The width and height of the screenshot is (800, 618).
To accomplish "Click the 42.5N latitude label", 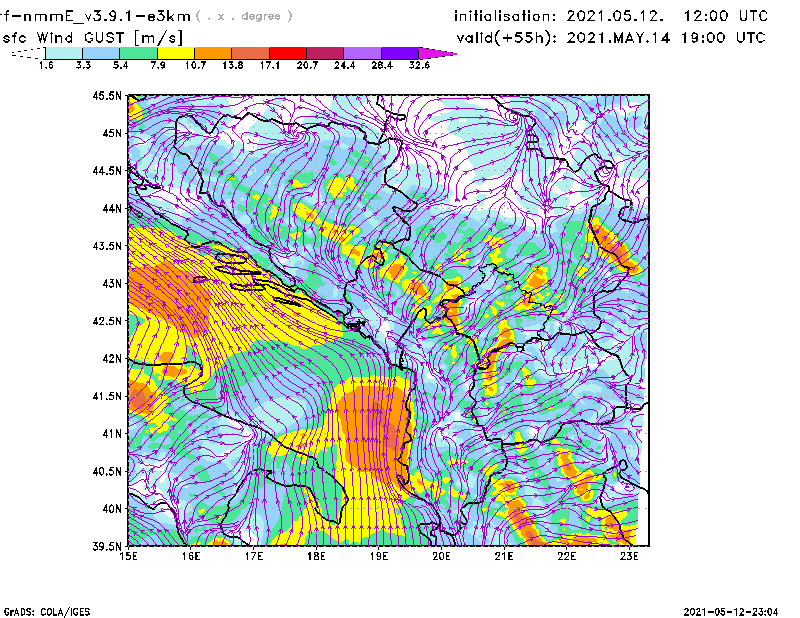I will coord(107,321).
